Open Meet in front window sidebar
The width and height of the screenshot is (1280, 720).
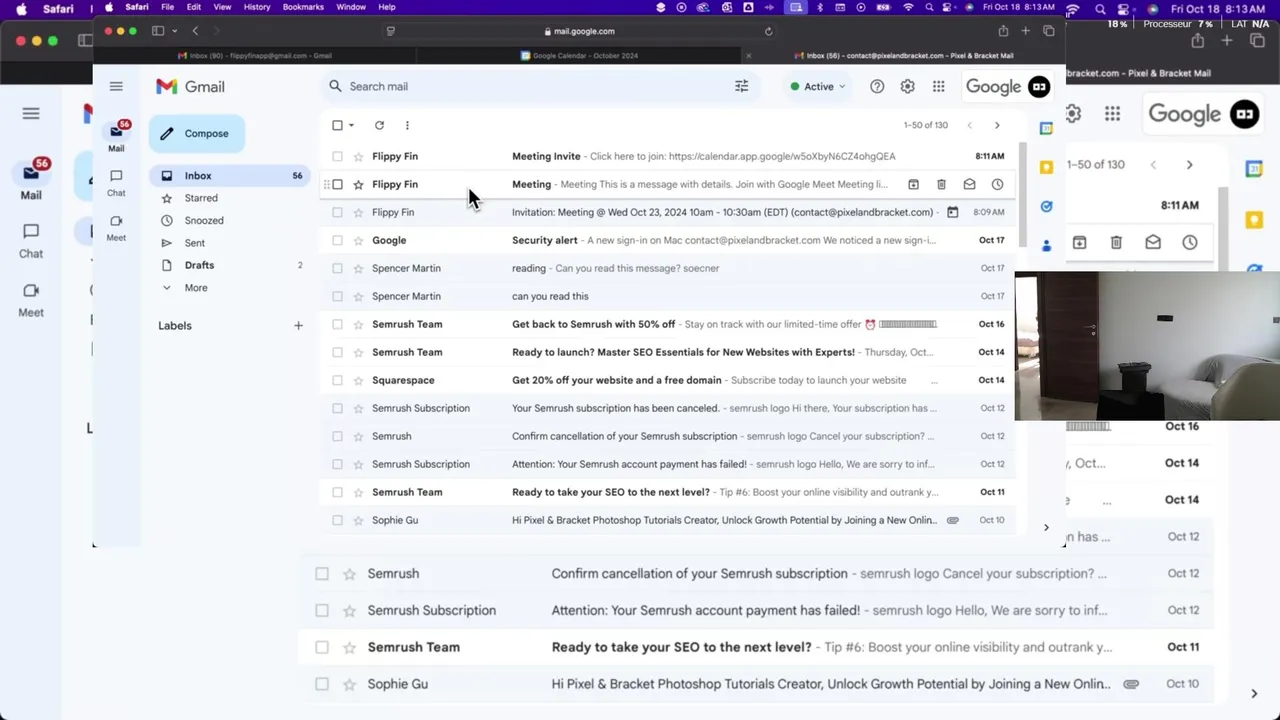click(x=116, y=227)
